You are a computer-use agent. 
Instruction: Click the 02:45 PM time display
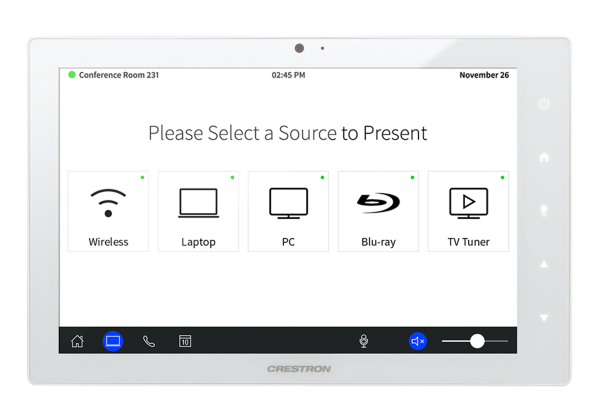(x=289, y=75)
